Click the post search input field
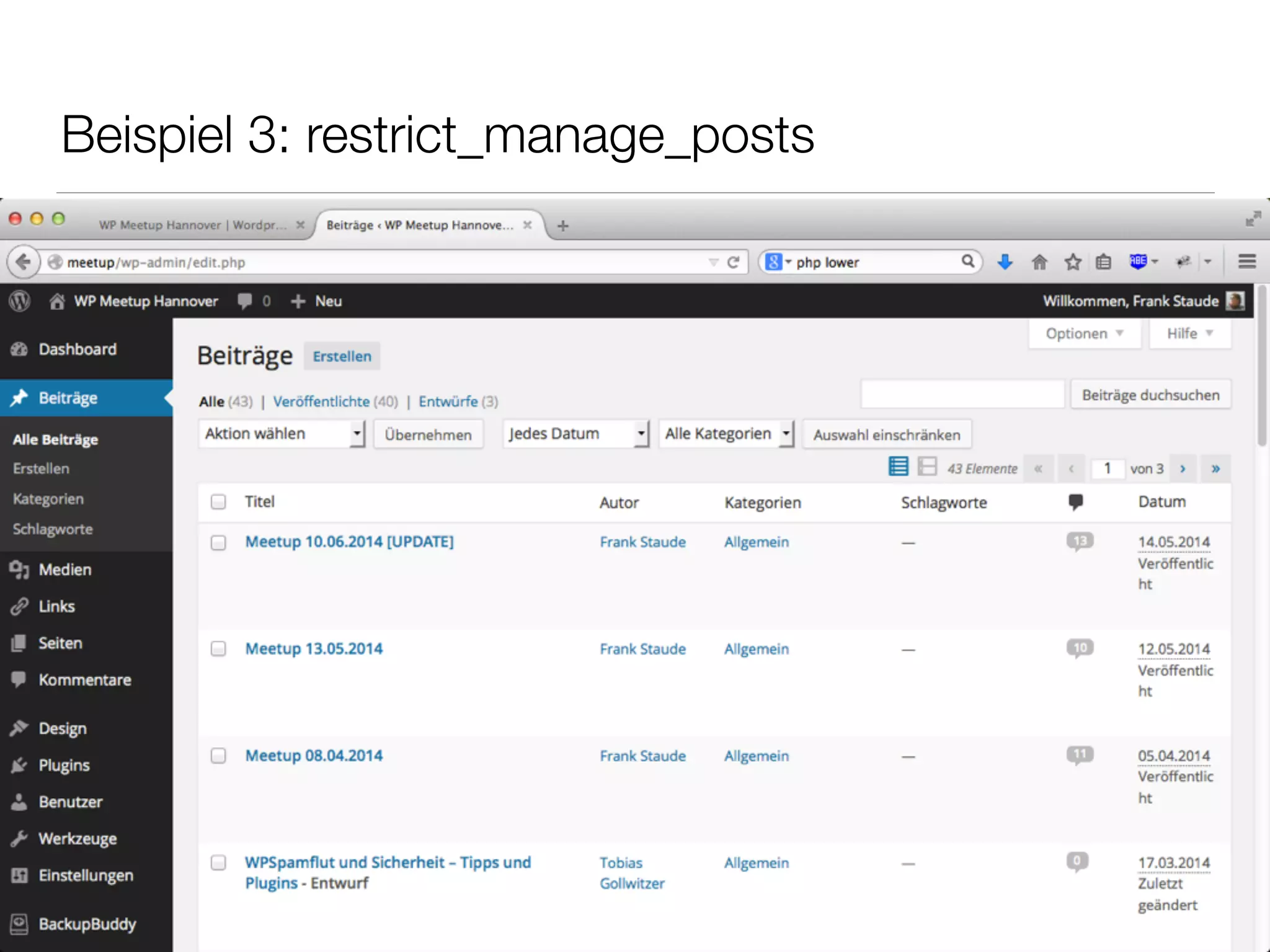The image size is (1270, 952). [963, 394]
